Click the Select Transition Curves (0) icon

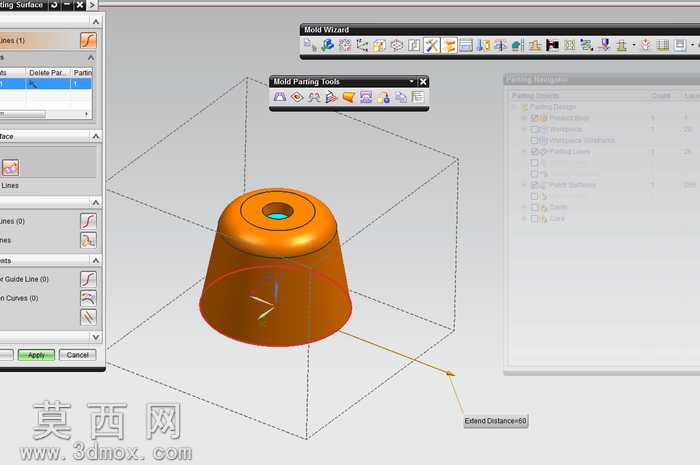[88, 298]
